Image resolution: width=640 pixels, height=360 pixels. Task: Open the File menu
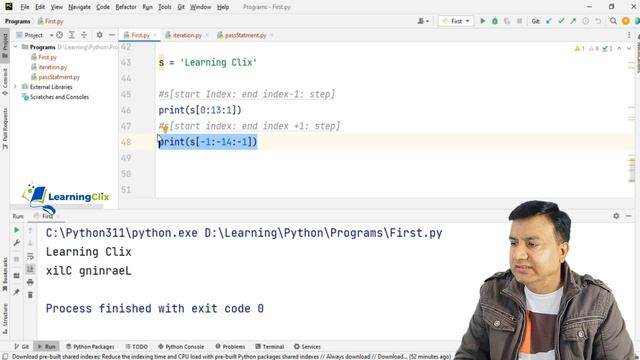click(25, 7)
